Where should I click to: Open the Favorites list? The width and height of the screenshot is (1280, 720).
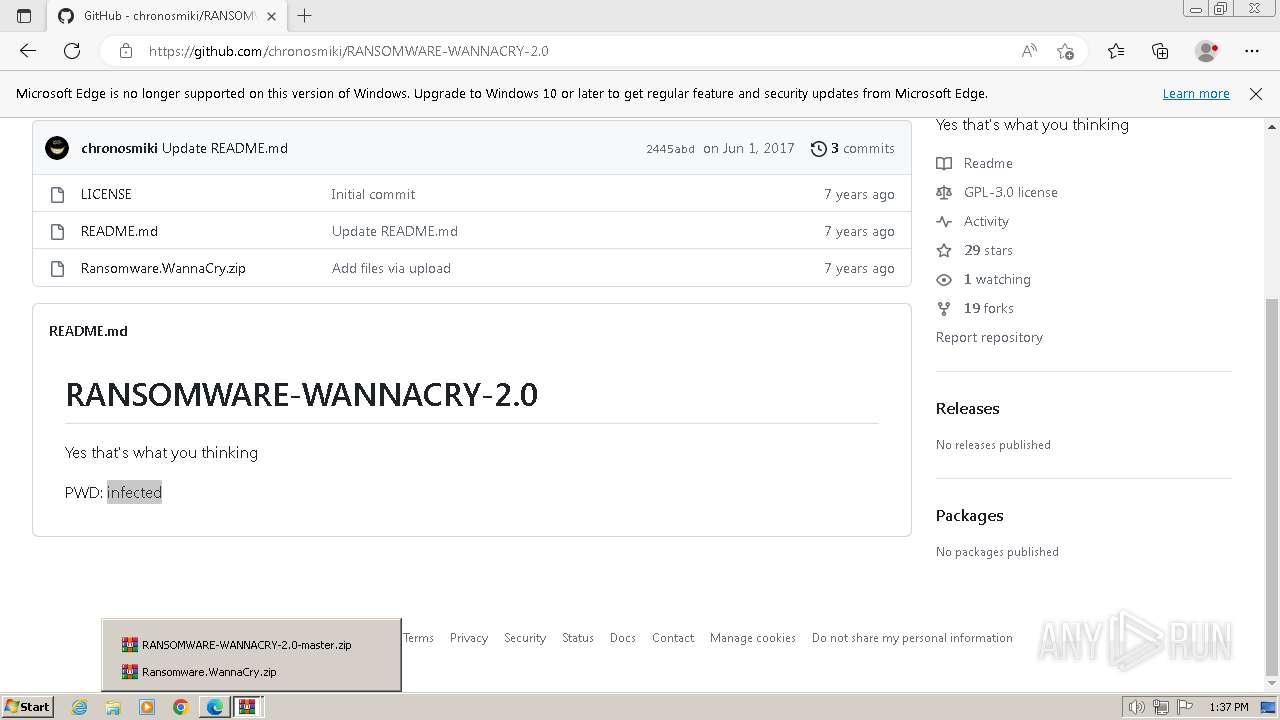(1116, 51)
